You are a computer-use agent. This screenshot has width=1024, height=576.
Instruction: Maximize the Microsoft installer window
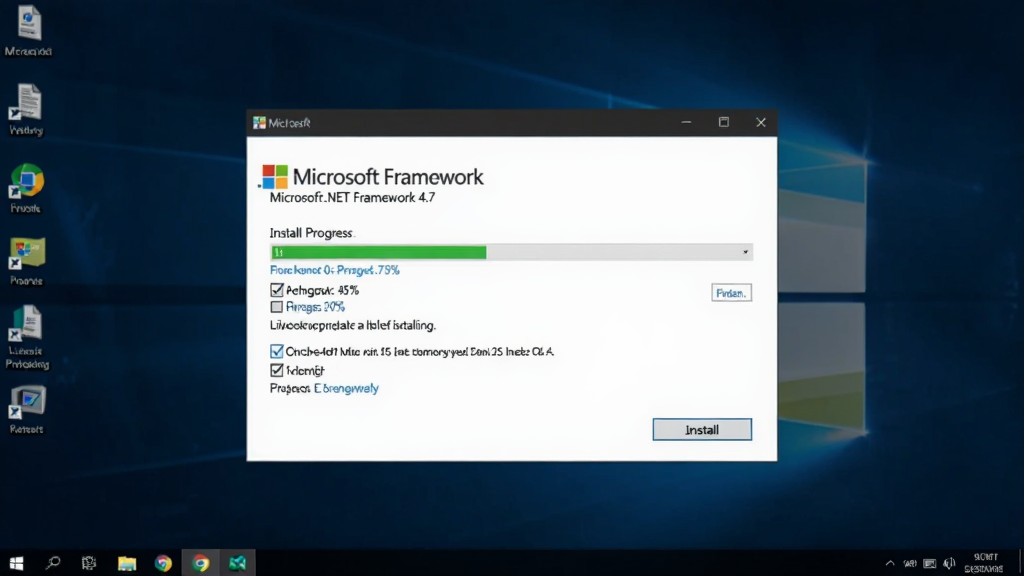pyautogui.click(x=724, y=122)
